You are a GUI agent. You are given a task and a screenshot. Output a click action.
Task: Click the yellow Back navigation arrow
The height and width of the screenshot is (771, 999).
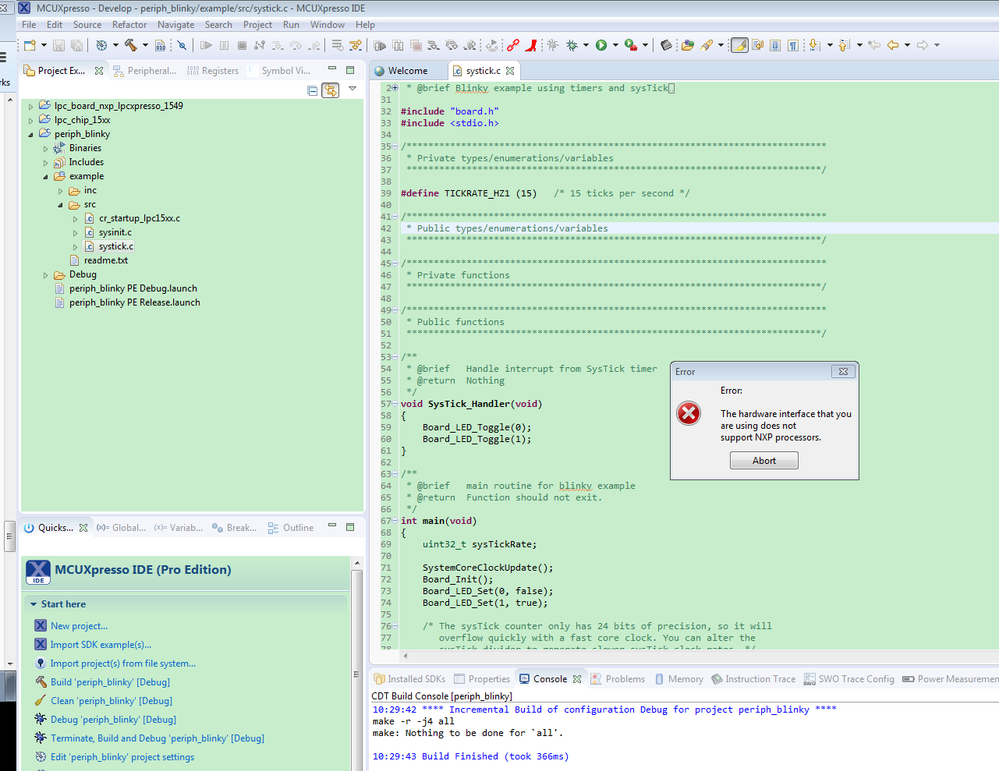point(893,45)
